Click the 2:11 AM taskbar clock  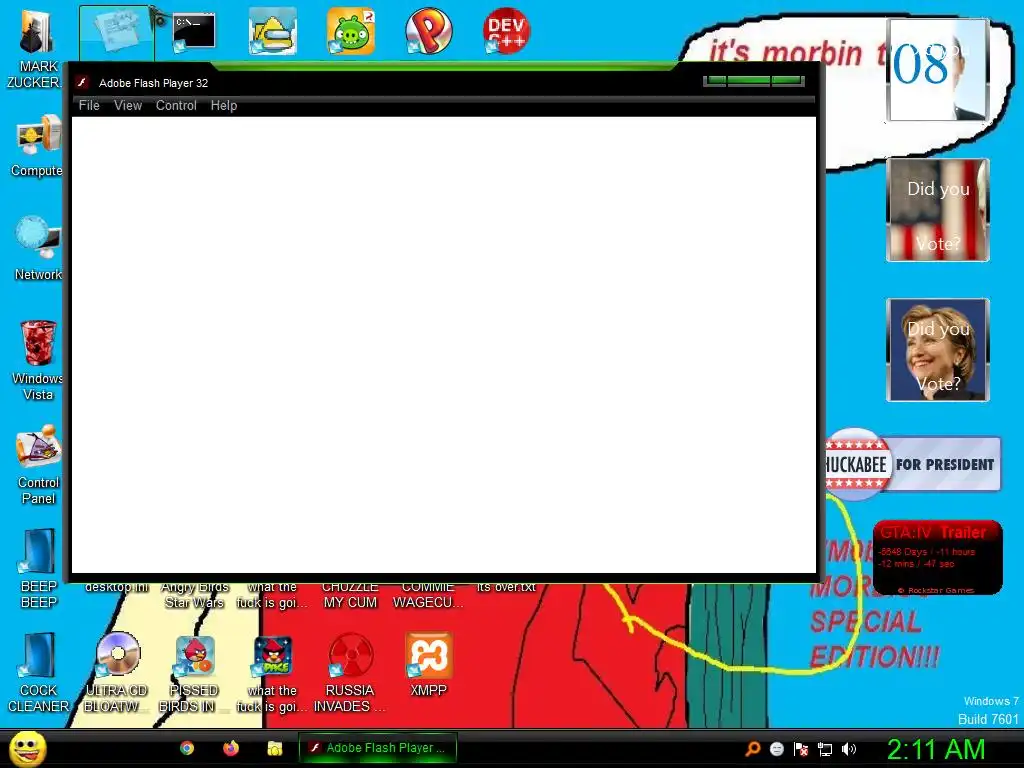936,749
